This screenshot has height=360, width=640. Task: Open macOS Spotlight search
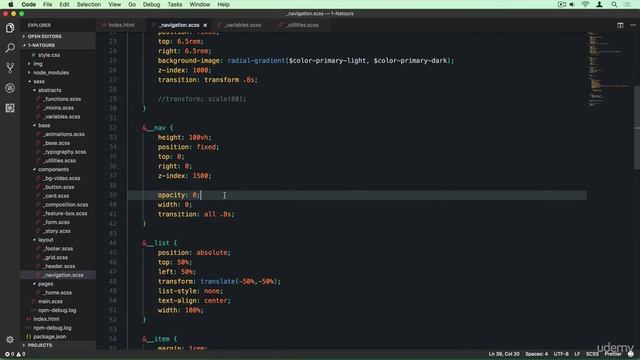(x=614, y=4)
